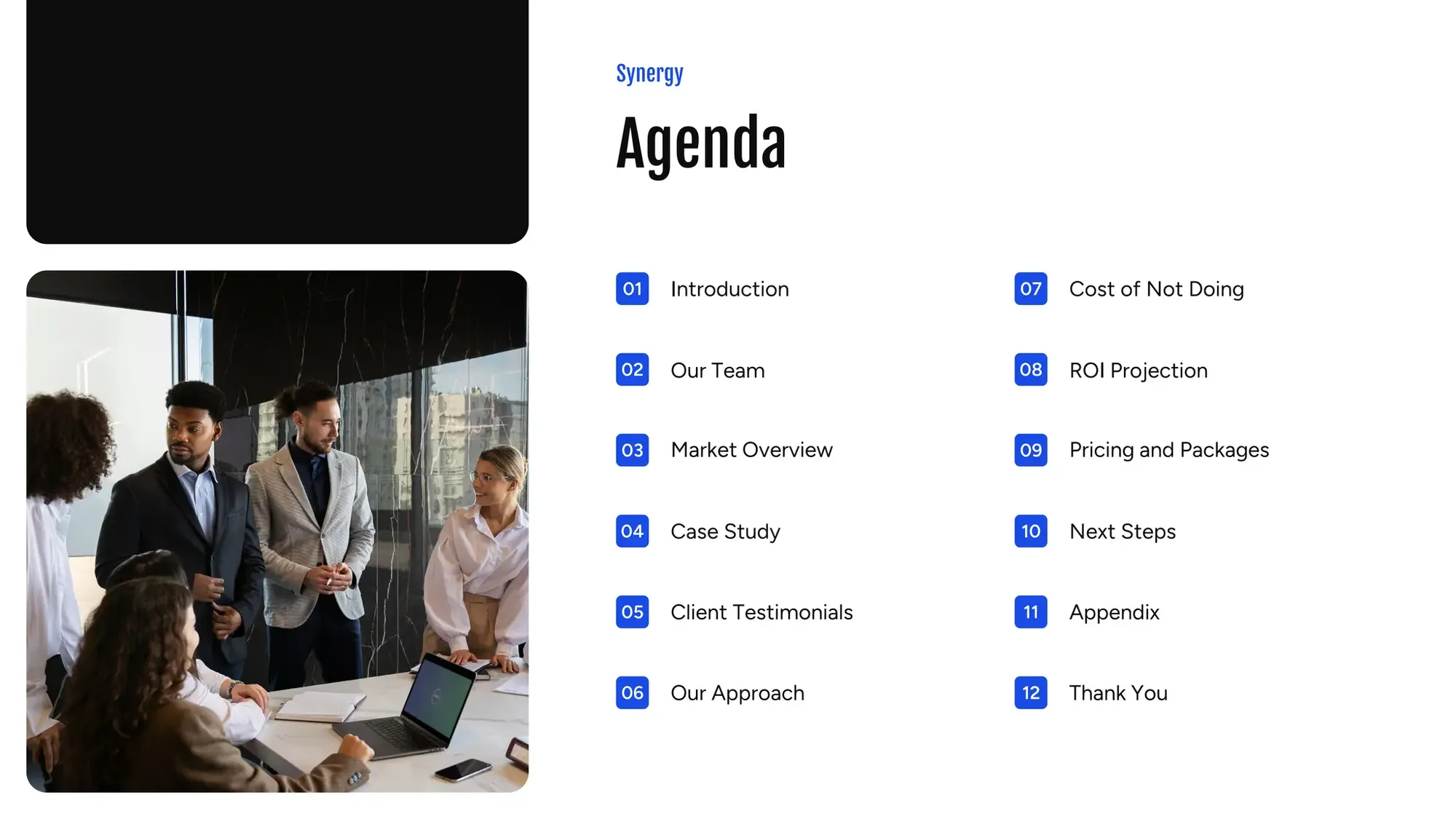Click the Our Team agenda item icon
The image size is (1456, 819).
pos(632,369)
